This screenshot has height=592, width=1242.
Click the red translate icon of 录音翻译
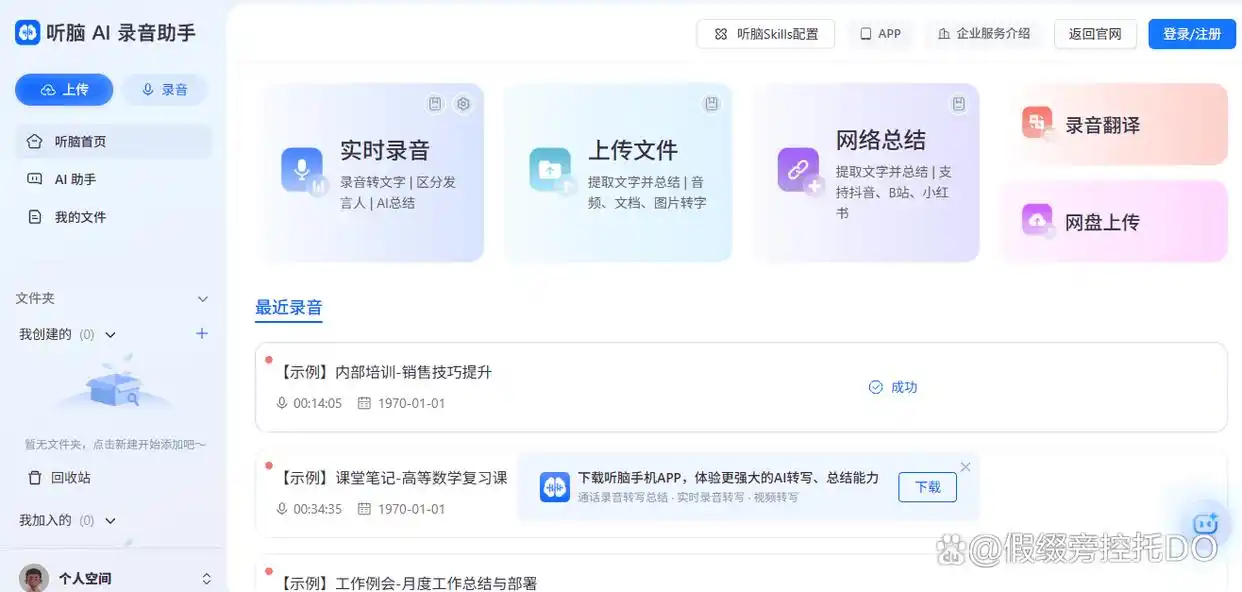(x=1038, y=123)
